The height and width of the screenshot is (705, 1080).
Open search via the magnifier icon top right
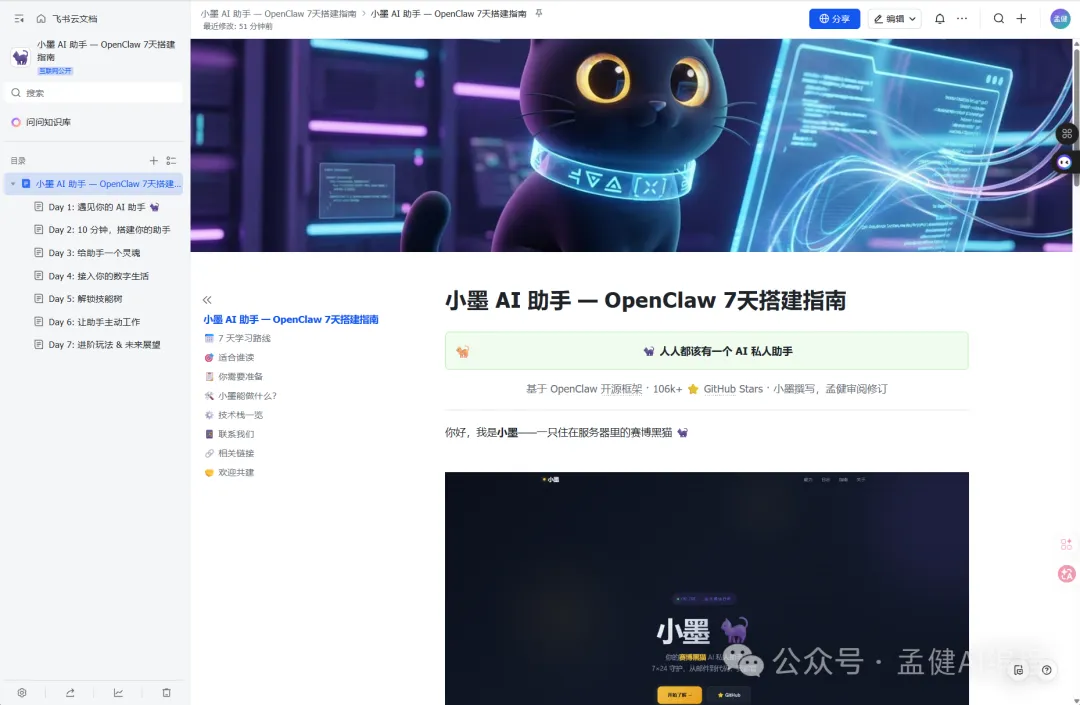click(x=999, y=18)
